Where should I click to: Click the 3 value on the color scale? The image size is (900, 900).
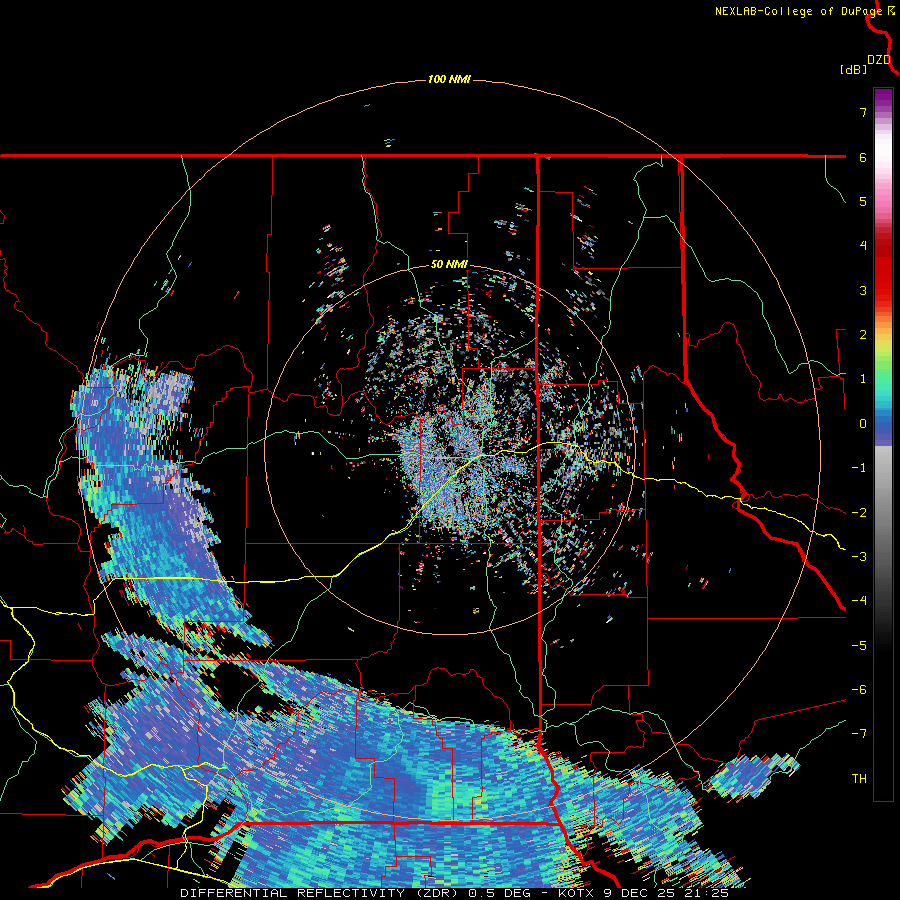(x=863, y=290)
